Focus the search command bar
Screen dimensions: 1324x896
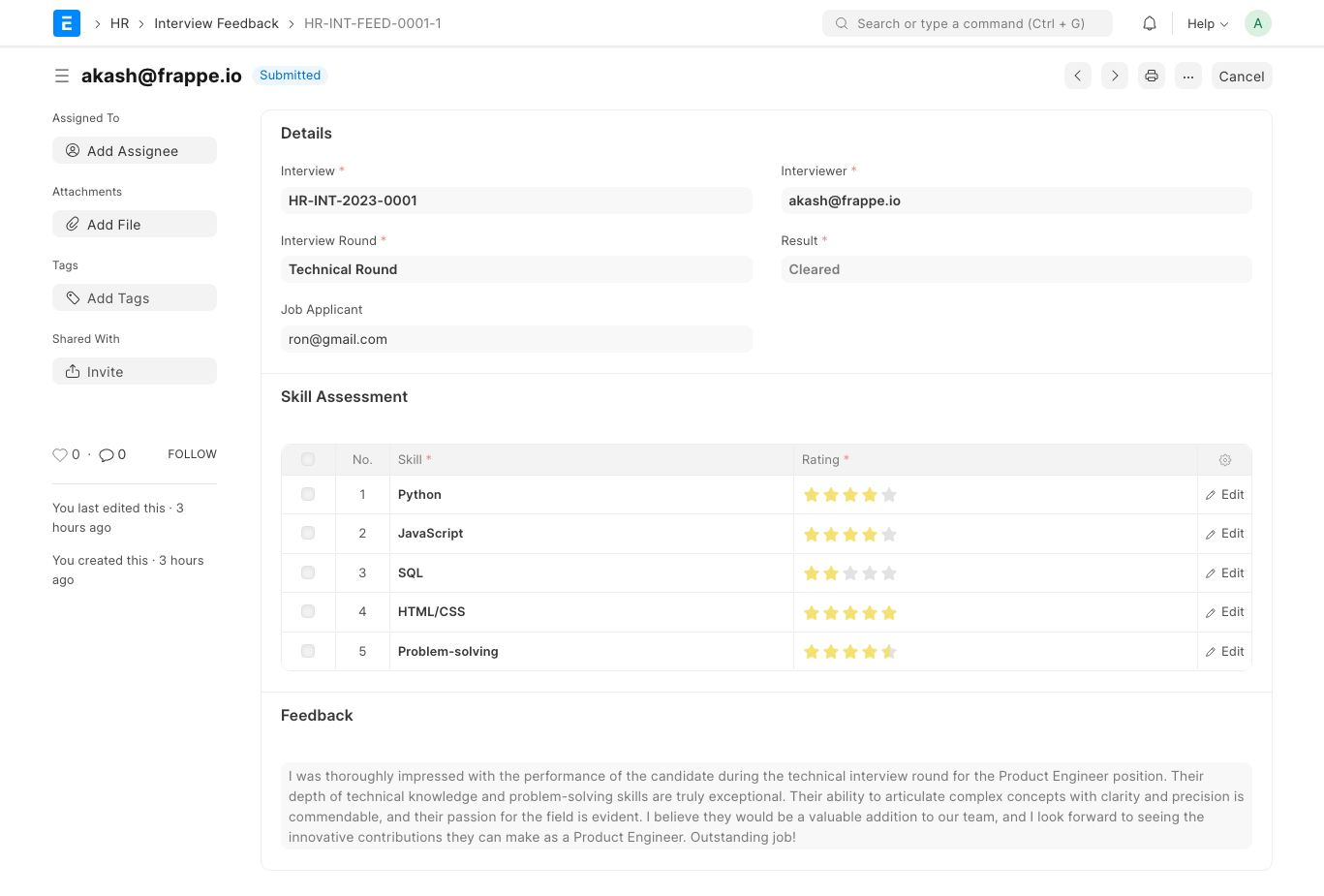click(x=968, y=23)
